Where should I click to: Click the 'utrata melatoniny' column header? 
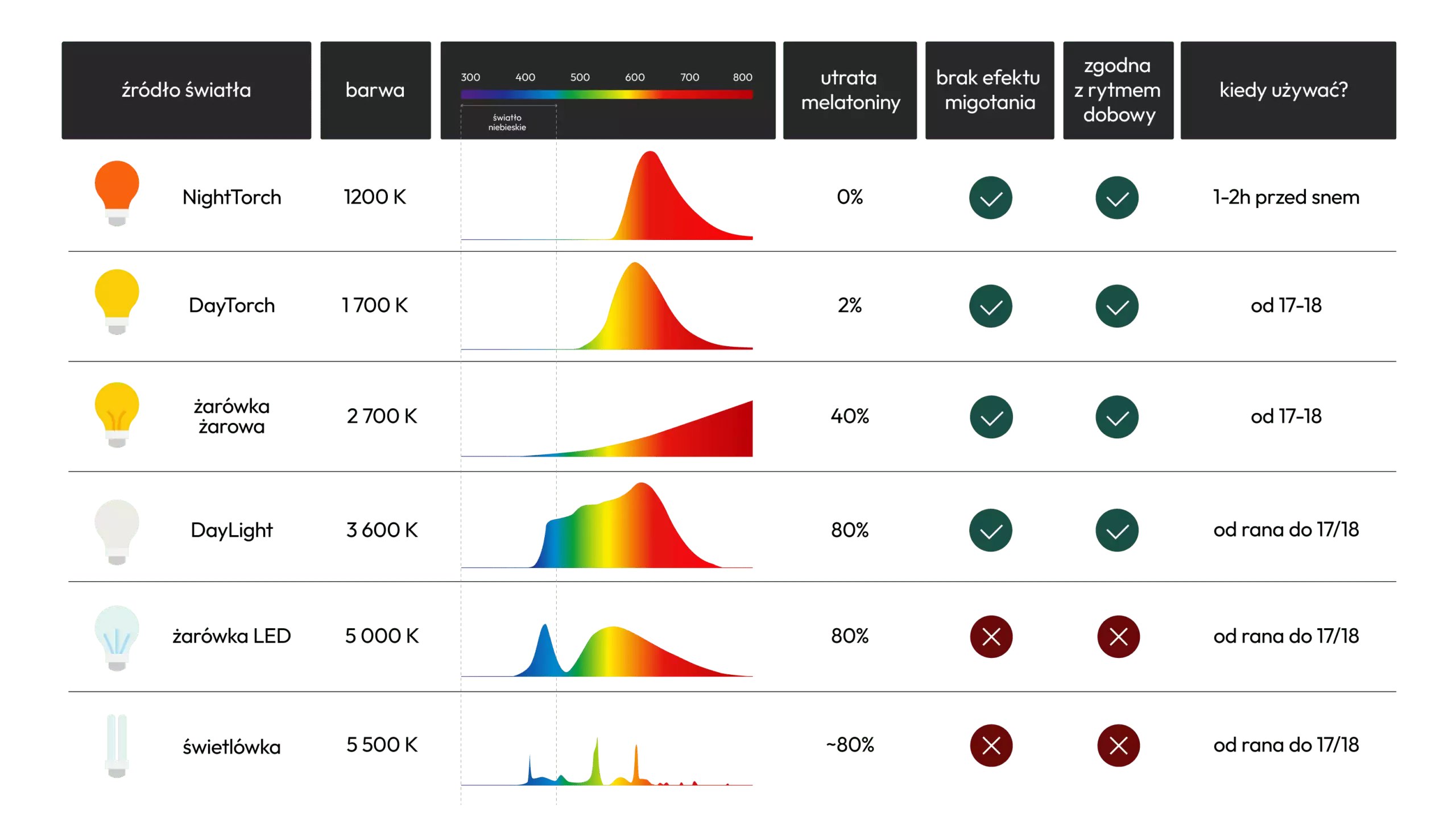coord(850,90)
